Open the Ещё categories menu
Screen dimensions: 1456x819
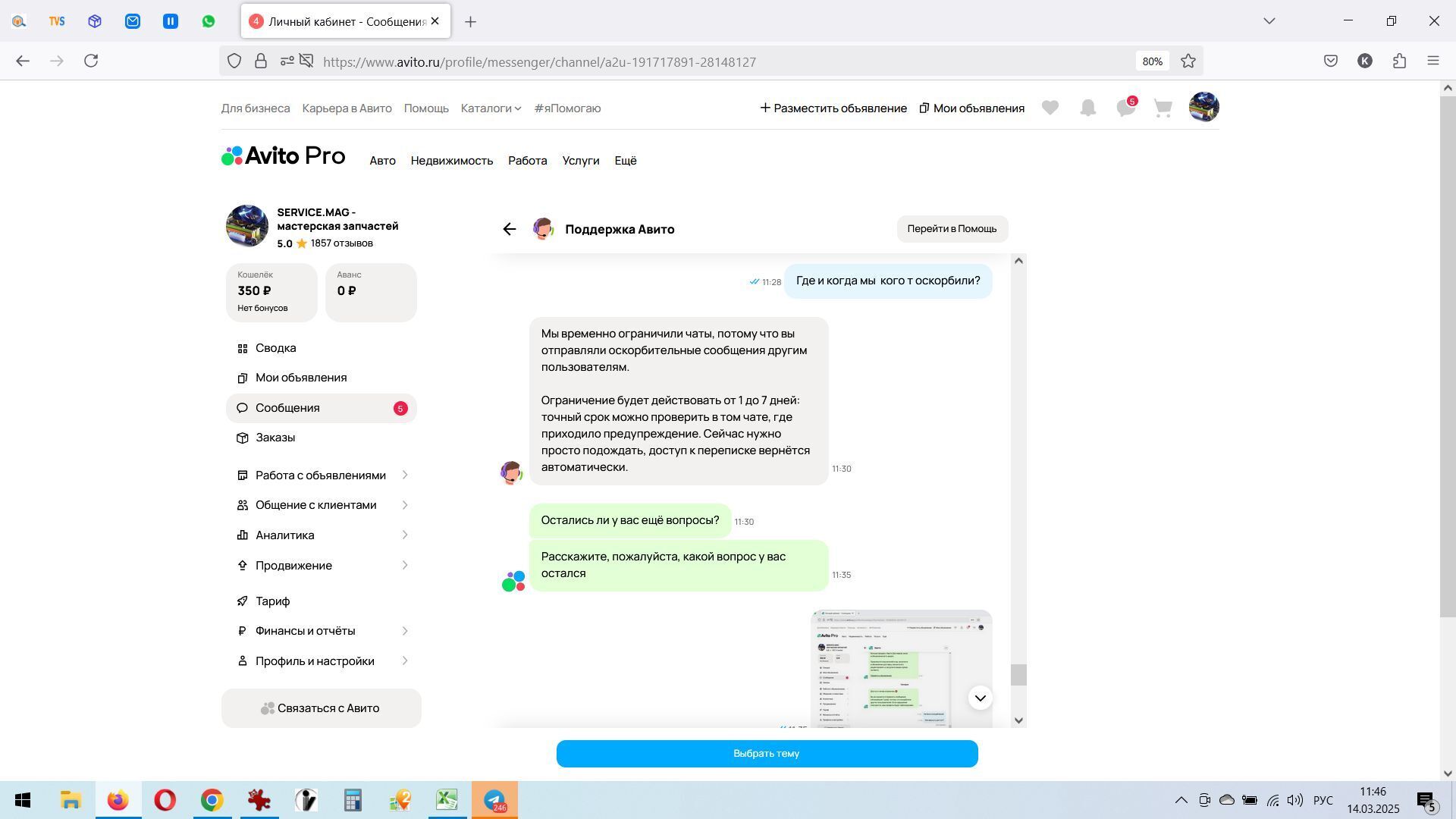tap(626, 161)
